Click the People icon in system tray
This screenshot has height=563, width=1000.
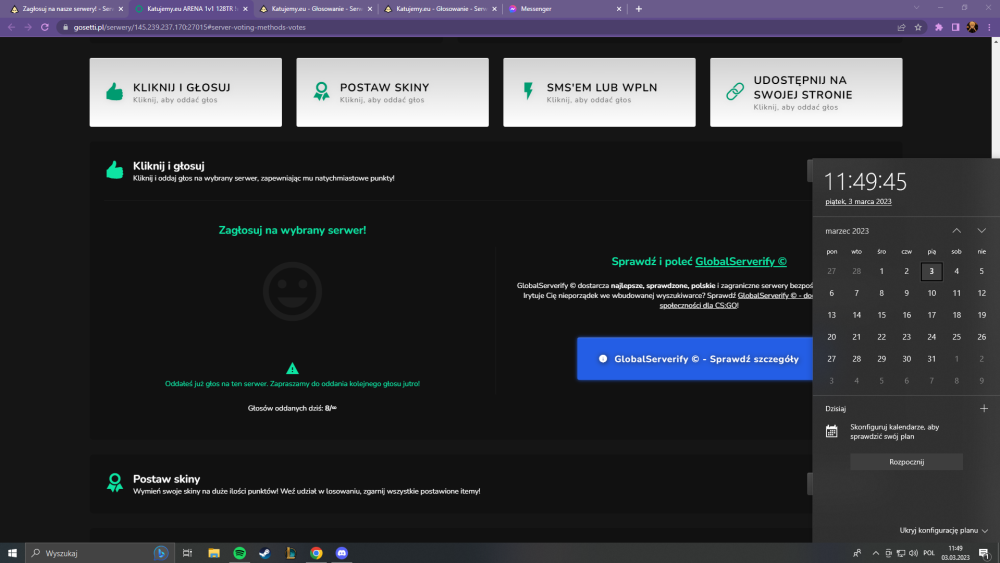[857, 553]
